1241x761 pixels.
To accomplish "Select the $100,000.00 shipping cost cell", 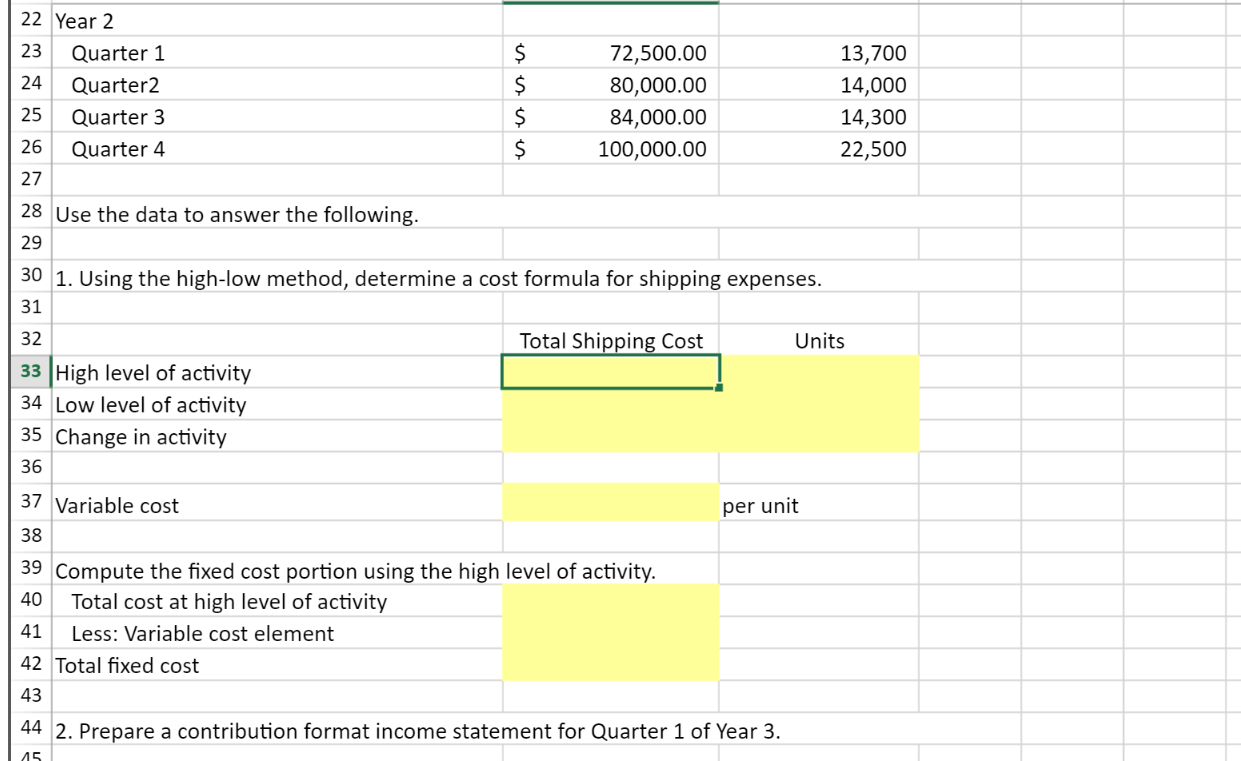I will pyautogui.click(x=610, y=150).
